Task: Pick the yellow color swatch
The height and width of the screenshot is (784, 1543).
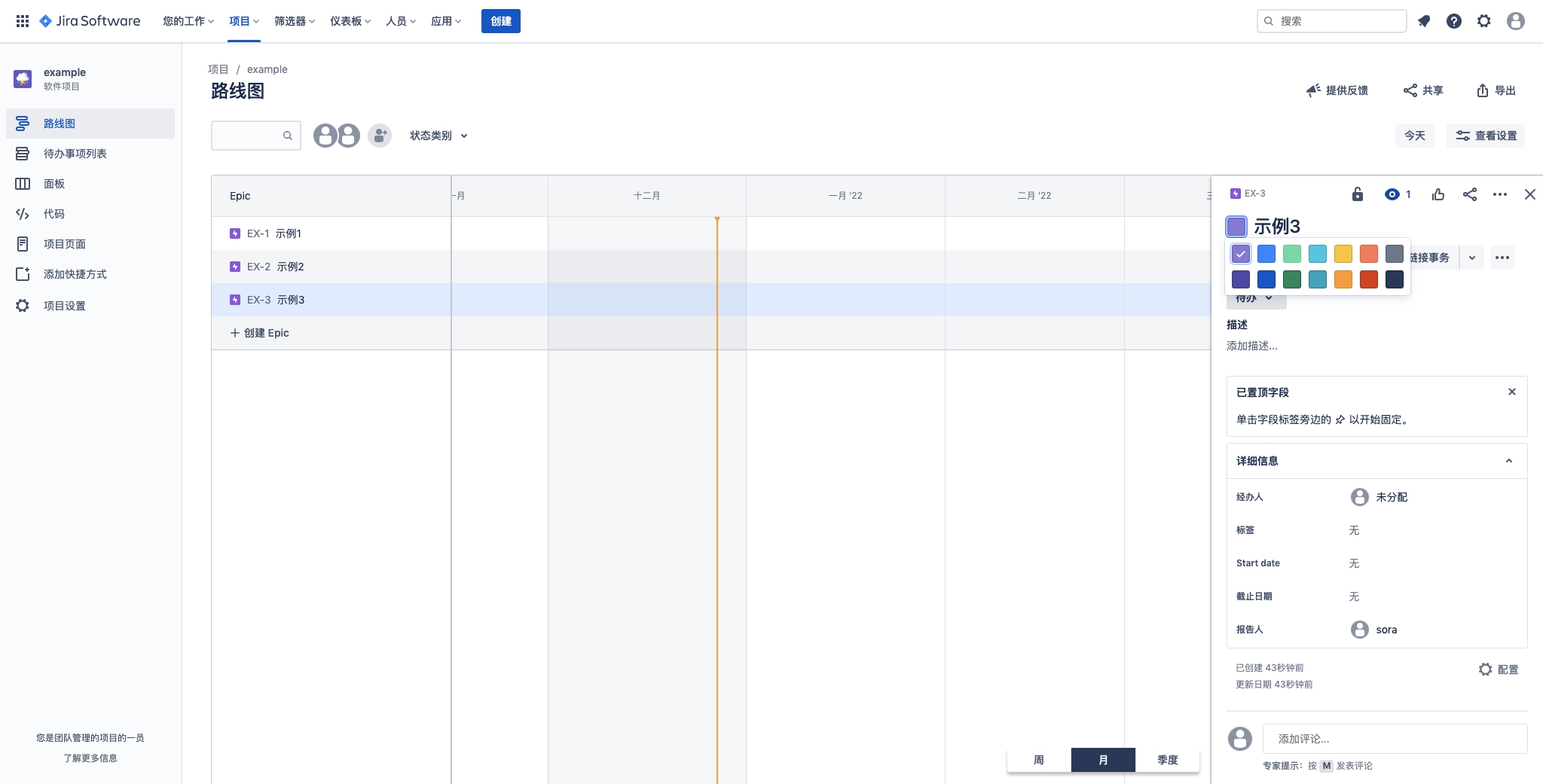Action: click(x=1343, y=254)
